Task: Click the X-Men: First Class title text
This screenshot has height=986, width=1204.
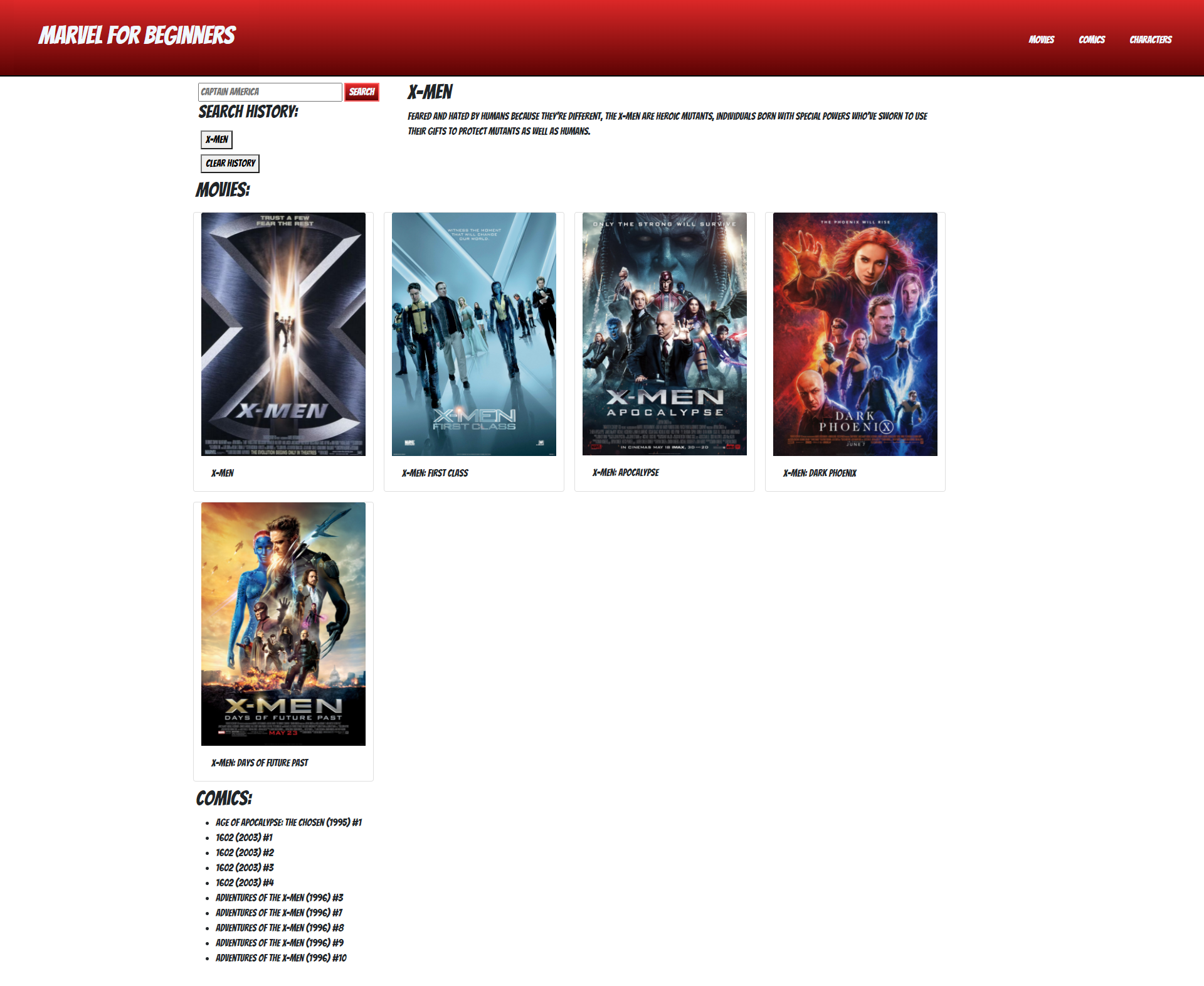Action: [435, 473]
